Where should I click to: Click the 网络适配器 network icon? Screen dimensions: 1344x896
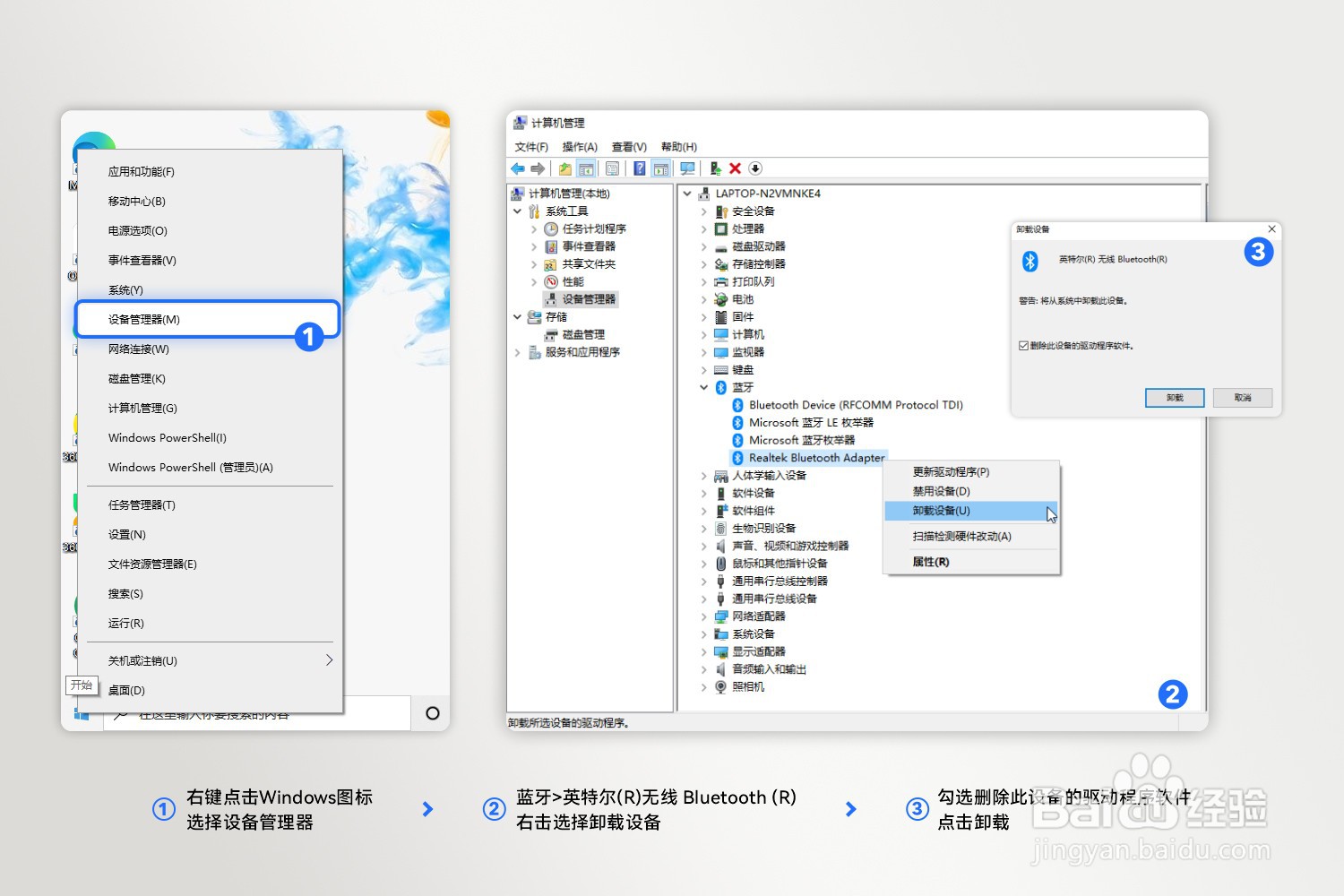pyautogui.click(x=721, y=616)
